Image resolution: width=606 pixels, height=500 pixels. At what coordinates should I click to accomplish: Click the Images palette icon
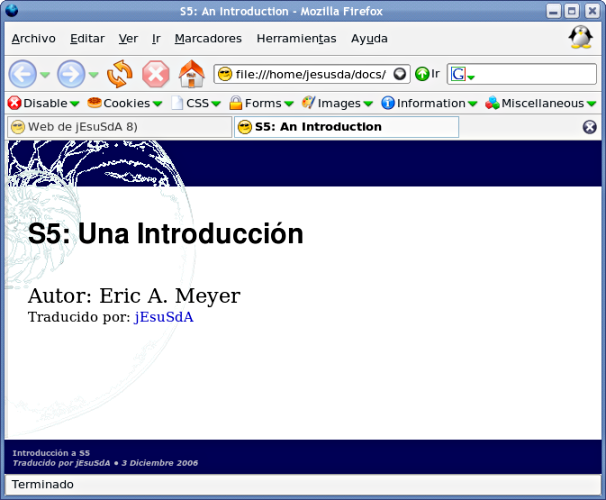tap(308, 103)
